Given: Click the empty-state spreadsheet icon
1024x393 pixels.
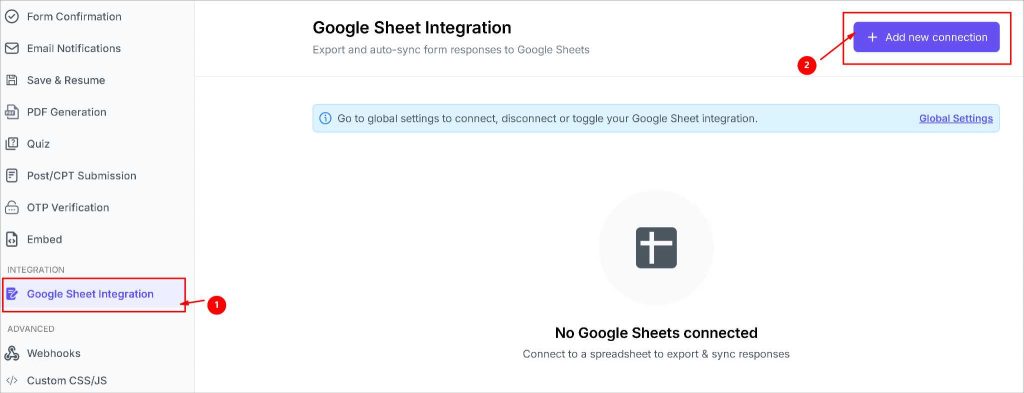Looking at the screenshot, I should [656, 247].
